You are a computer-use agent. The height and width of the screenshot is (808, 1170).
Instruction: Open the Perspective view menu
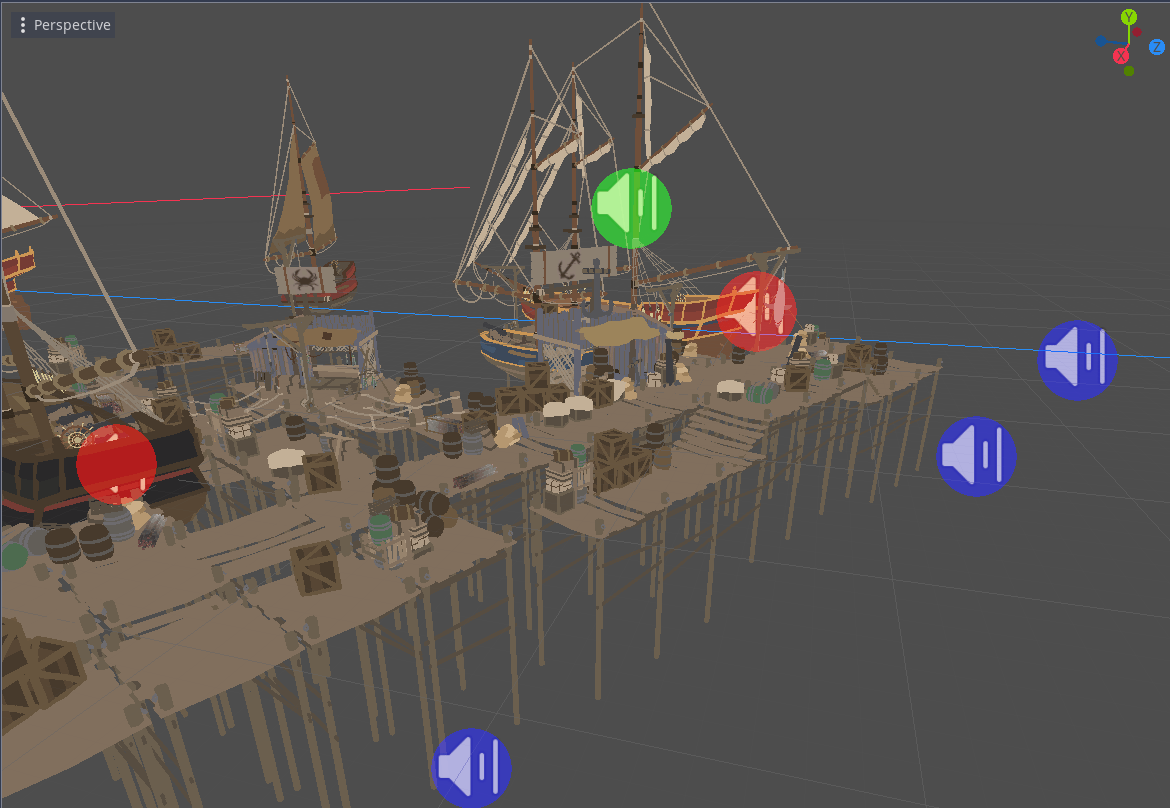(x=63, y=25)
